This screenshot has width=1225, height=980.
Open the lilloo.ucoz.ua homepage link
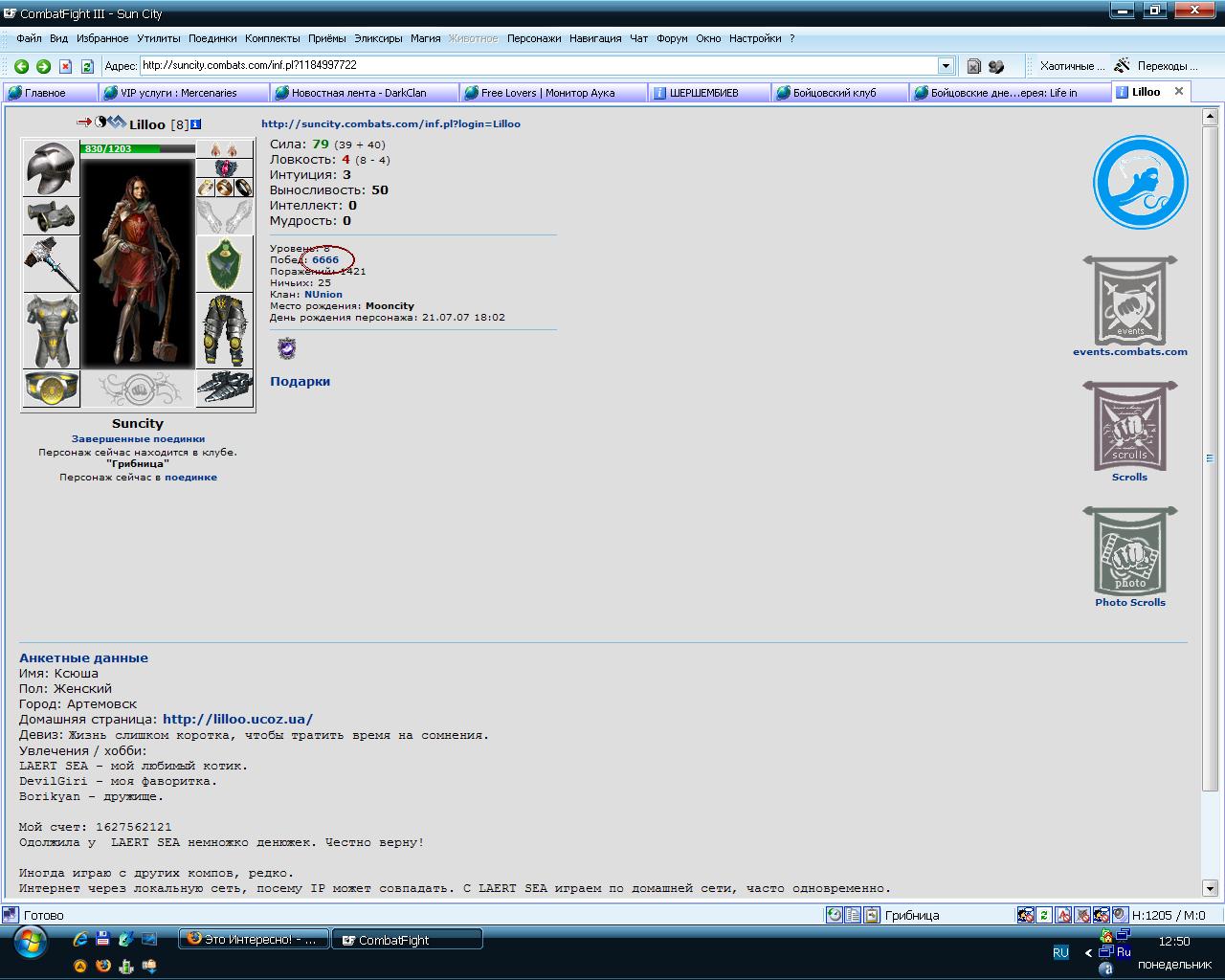(x=237, y=719)
